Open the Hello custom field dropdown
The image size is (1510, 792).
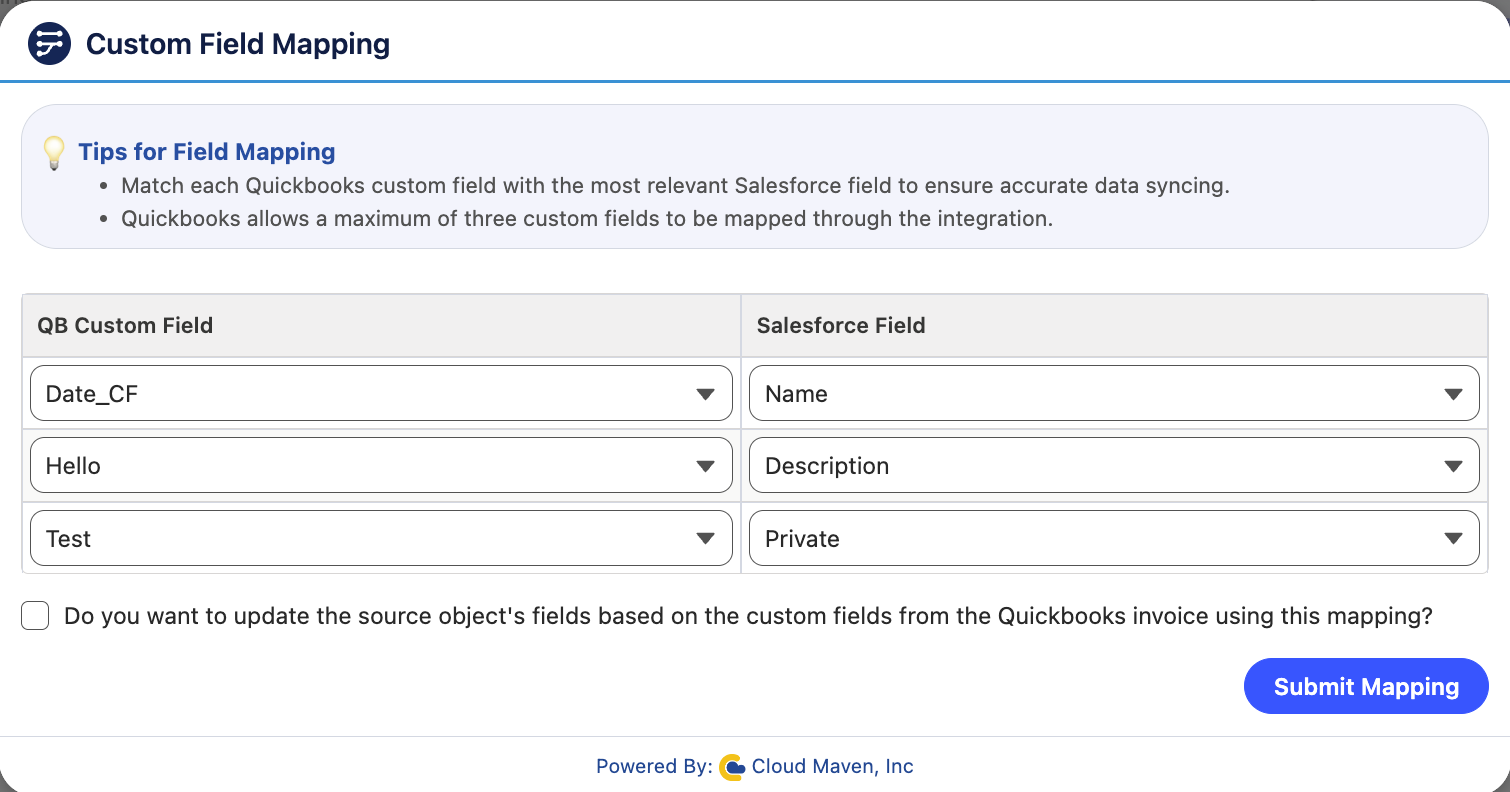coord(381,466)
